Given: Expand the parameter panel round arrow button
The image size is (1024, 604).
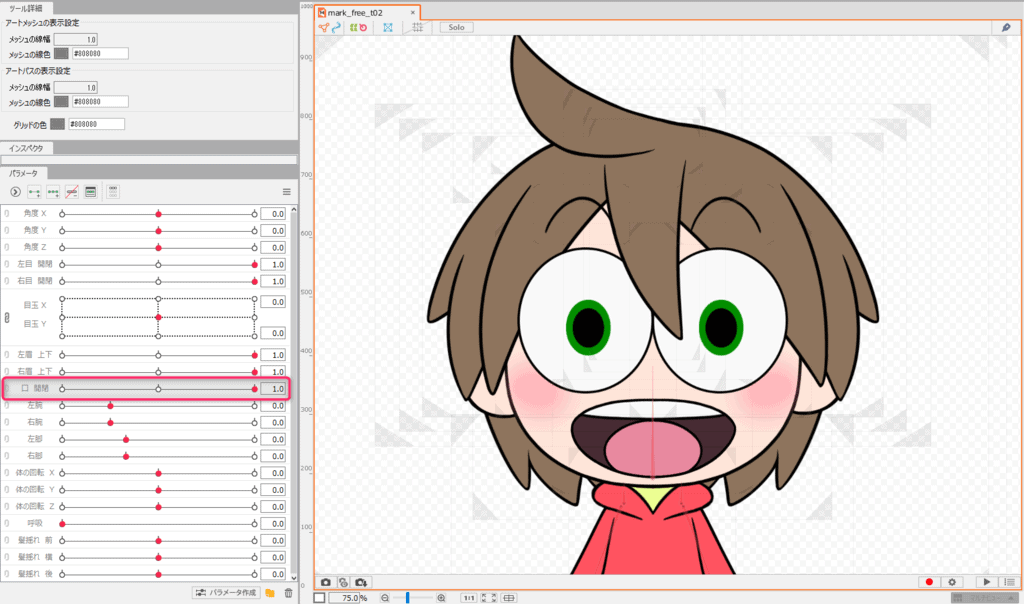Looking at the screenshot, I should [15, 191].
